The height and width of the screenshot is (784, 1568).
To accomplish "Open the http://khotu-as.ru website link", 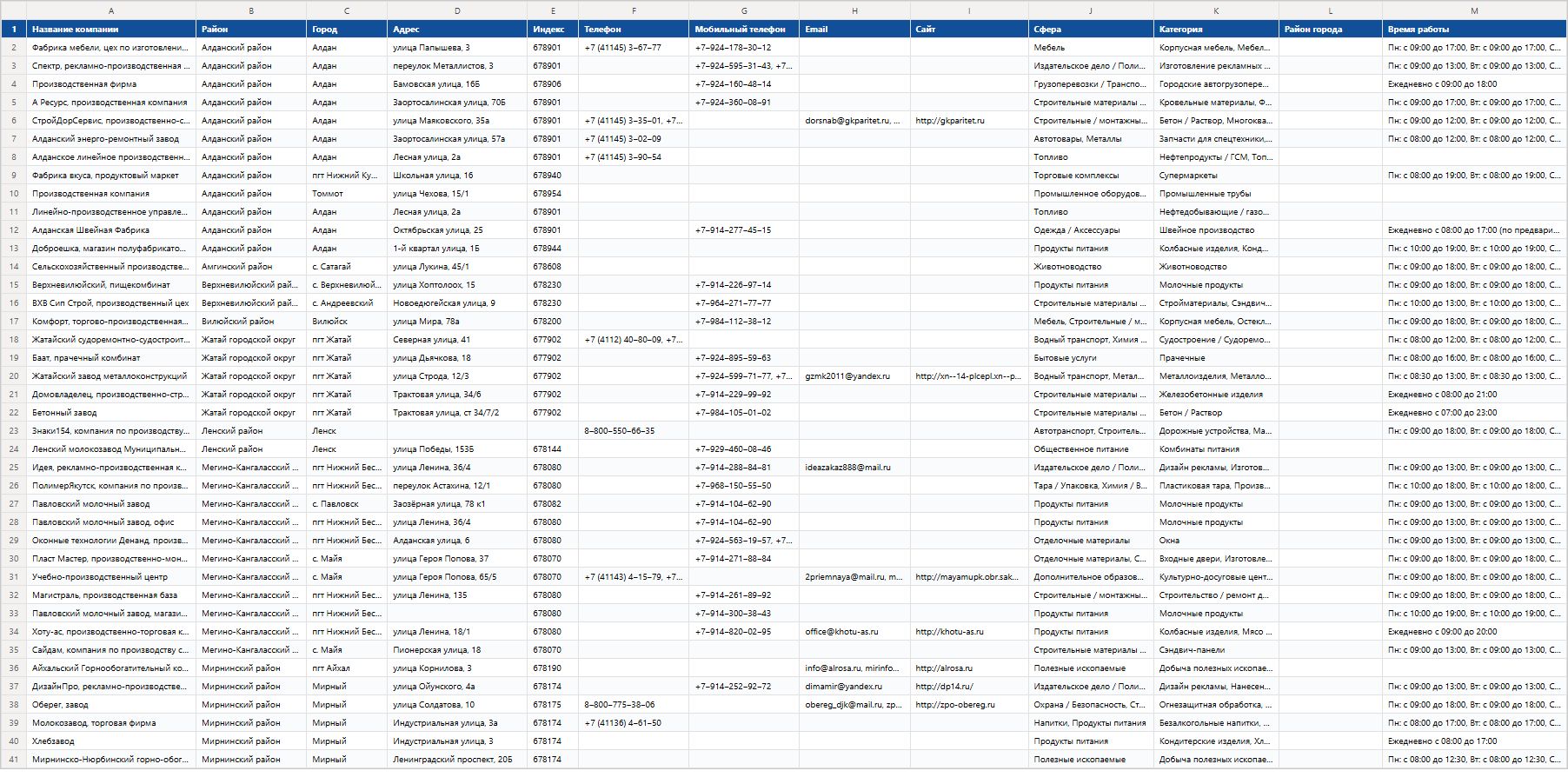I will 950,632.
